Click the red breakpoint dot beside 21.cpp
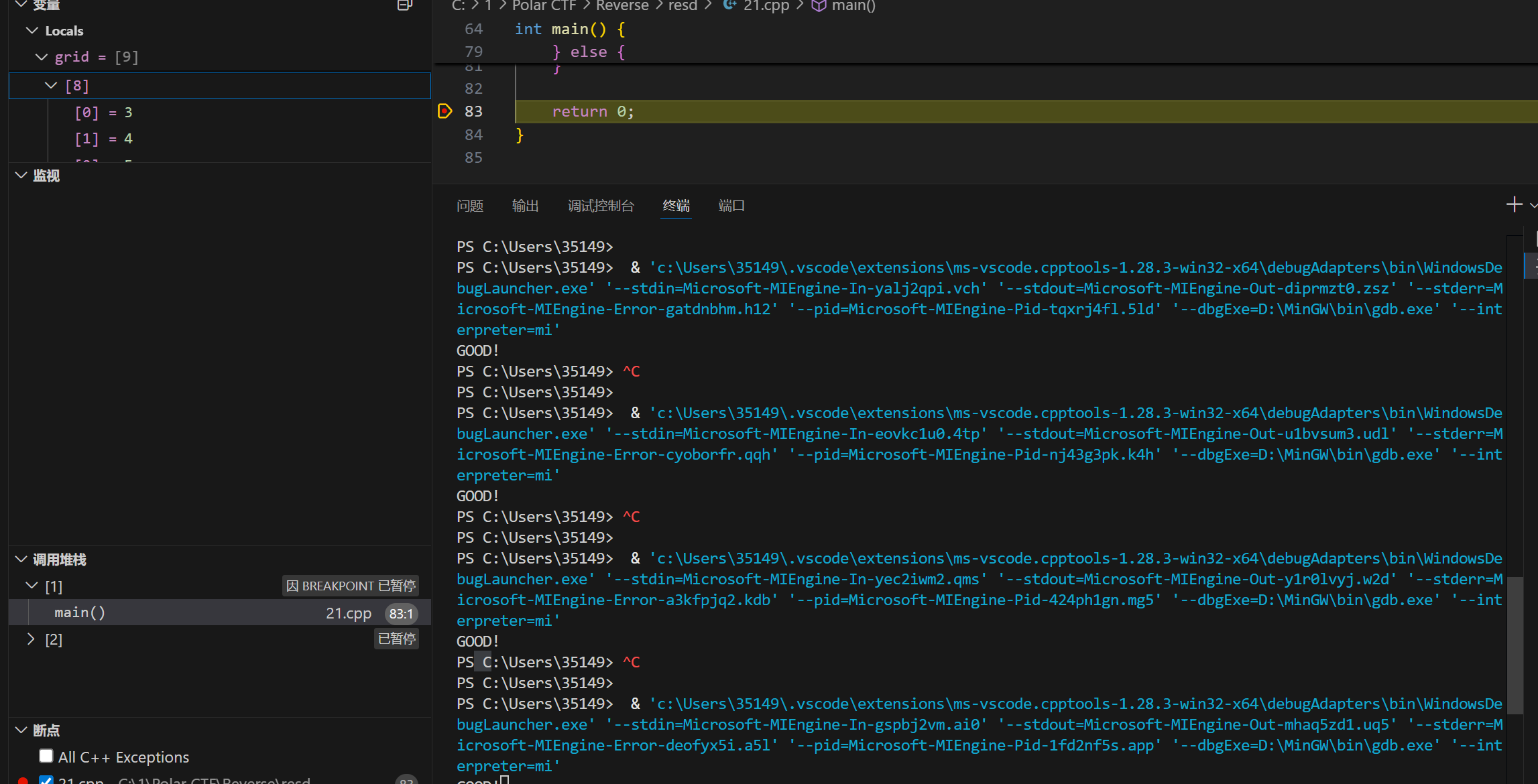 [23, 780]
